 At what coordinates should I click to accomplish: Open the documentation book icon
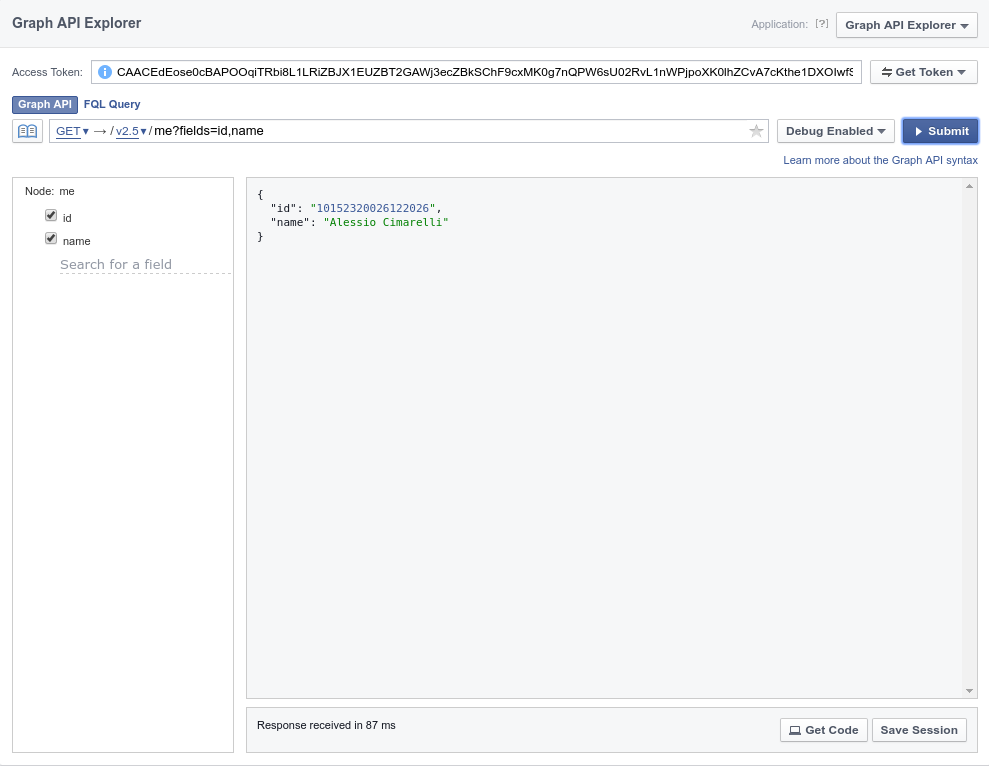[x=27, y=131]
